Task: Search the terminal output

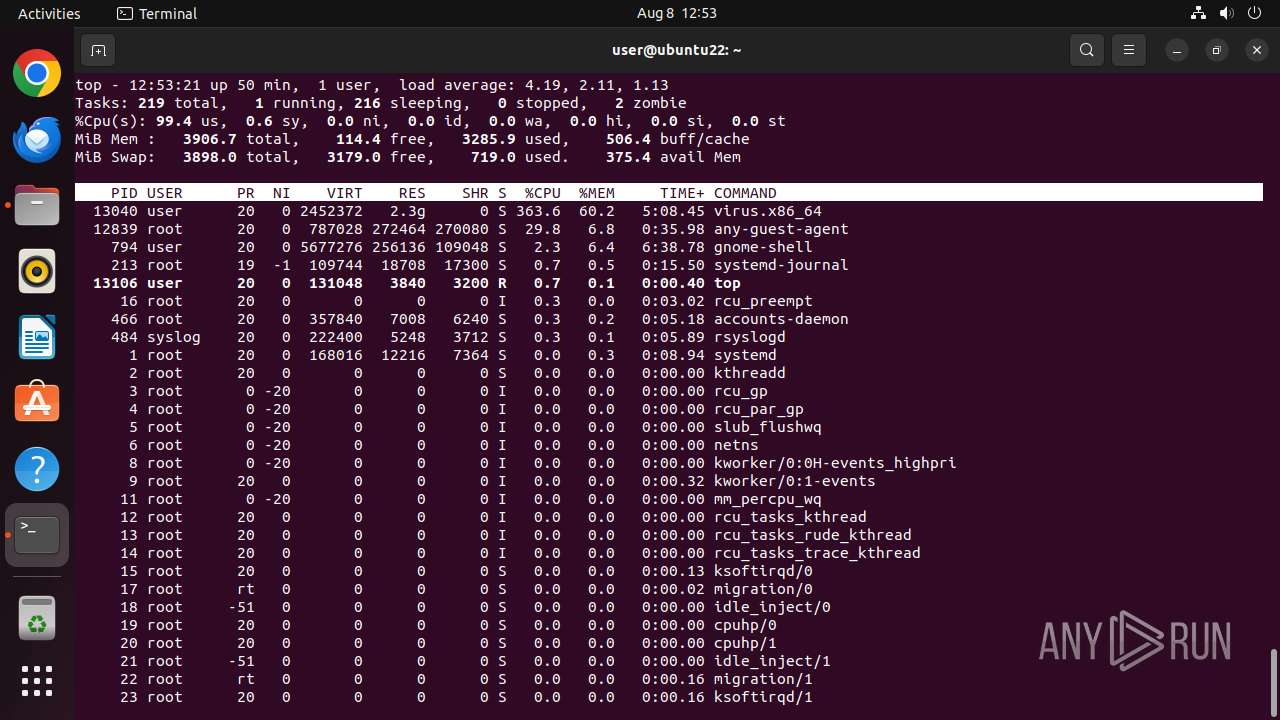Action: (x=1087, y=50)
